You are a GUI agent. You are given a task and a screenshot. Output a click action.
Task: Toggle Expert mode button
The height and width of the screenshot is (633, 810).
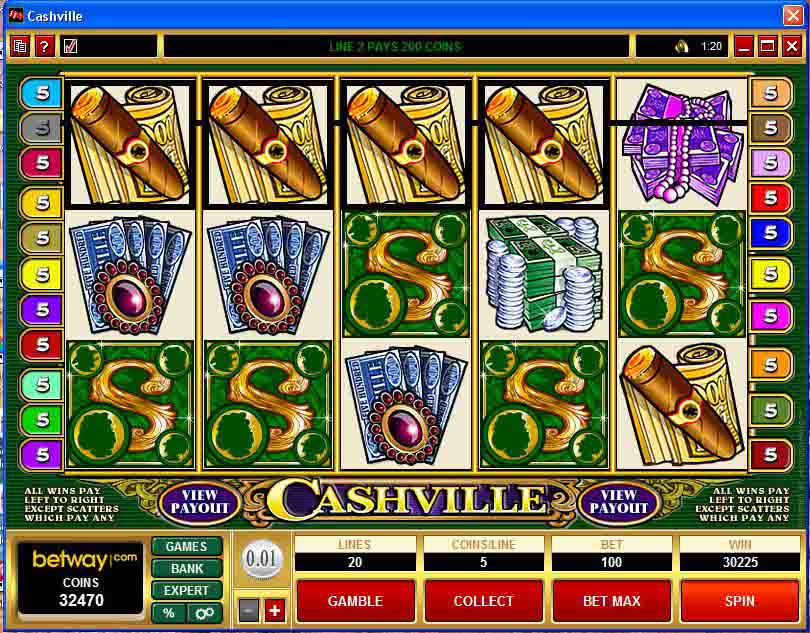pyautogui.click(x=186, y=591)
